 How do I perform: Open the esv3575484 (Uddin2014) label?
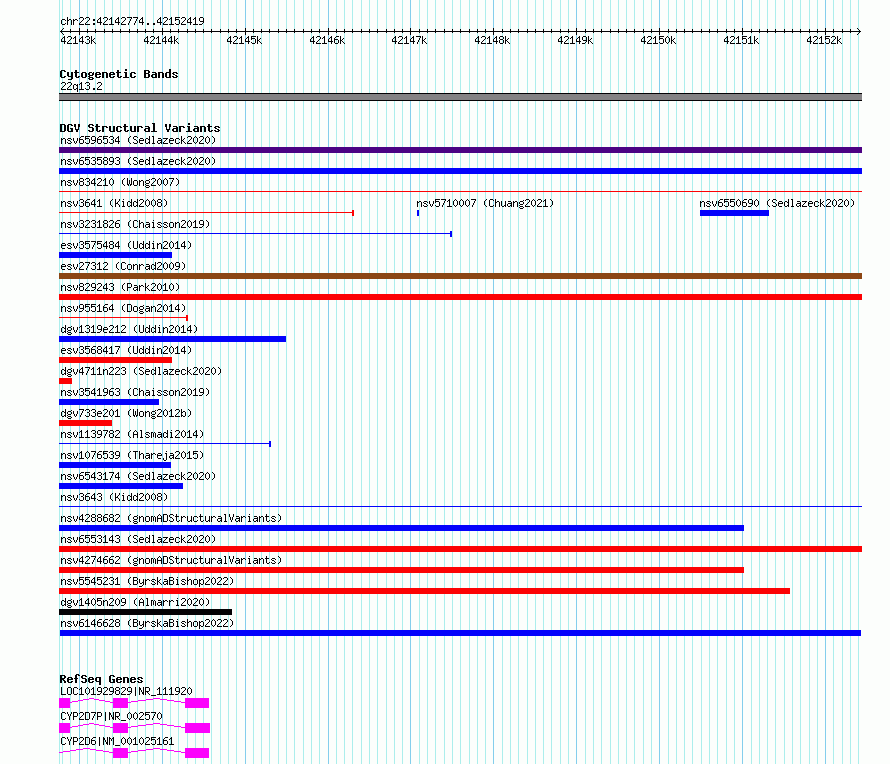pyautogui.click(x=126, y=245)
